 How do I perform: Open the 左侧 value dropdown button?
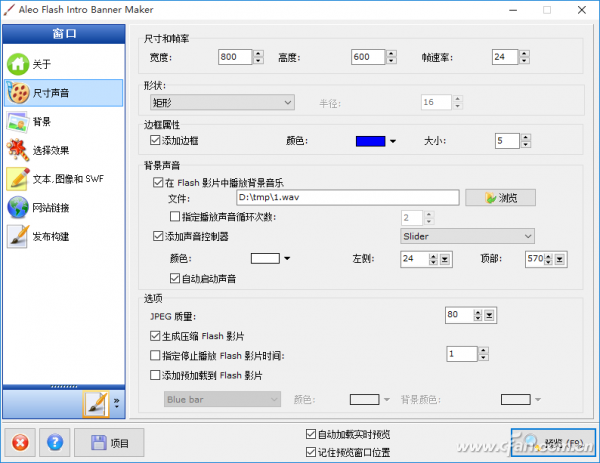coord(445,259)
